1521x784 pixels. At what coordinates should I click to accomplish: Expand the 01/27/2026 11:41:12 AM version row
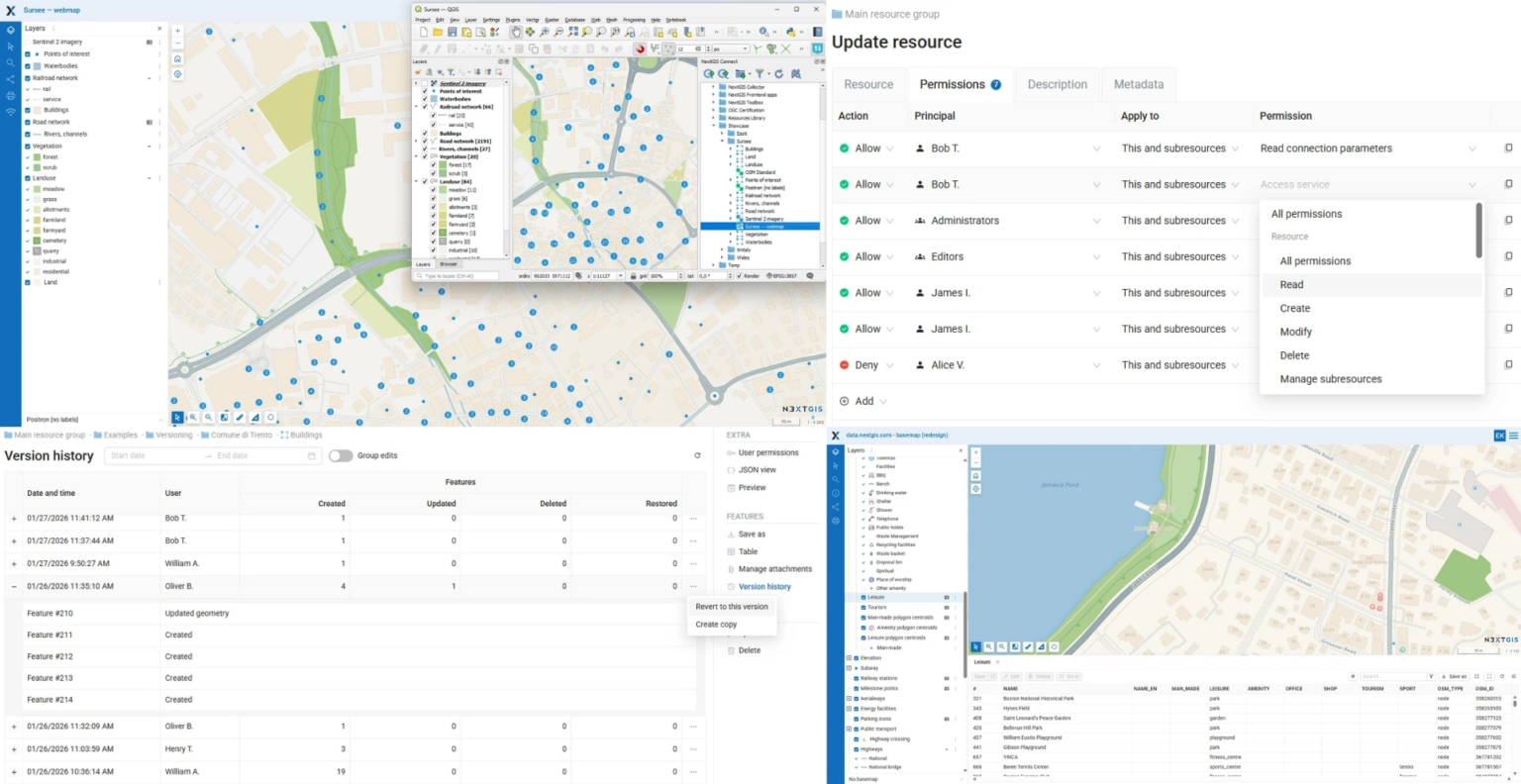coord(14,519)
